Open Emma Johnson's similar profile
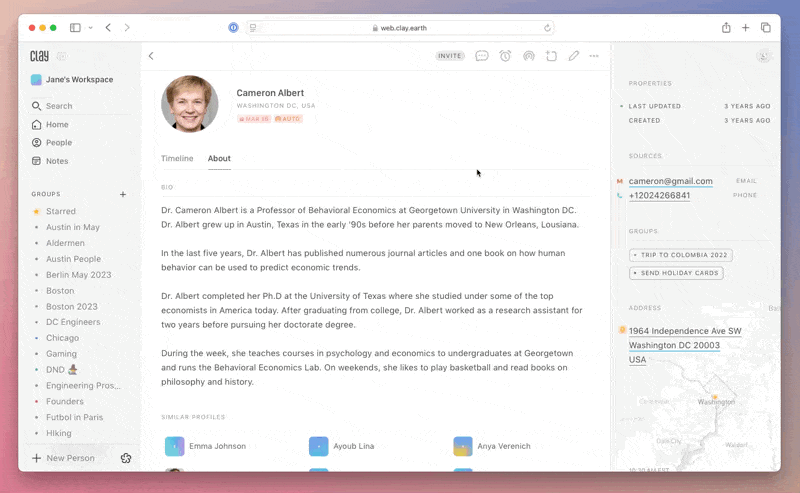 (x=216, y=446)
